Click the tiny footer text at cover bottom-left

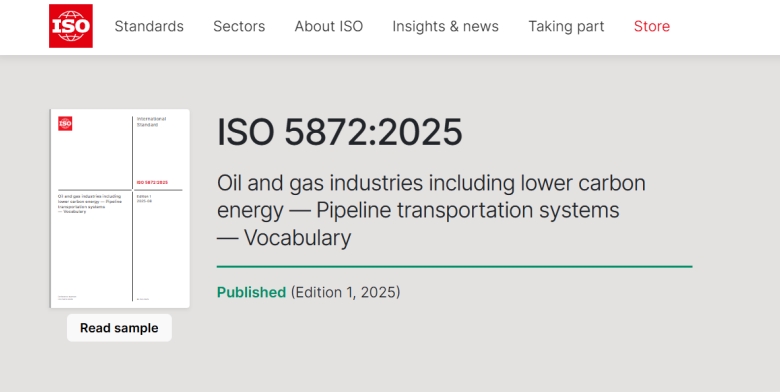coord(67,297)
